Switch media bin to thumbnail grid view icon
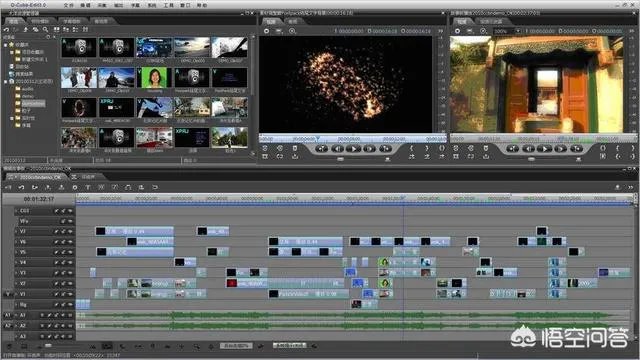Image resolution: width=640 pixels, height=360 pixels. [56, 30]
